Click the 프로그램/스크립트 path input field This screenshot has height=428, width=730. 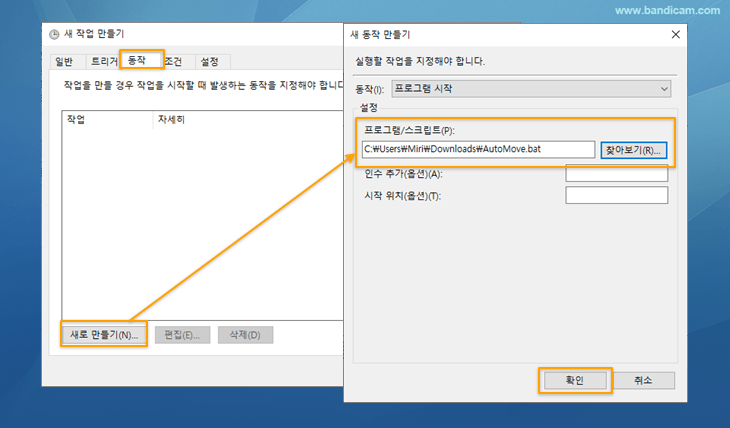pos(479,149)
